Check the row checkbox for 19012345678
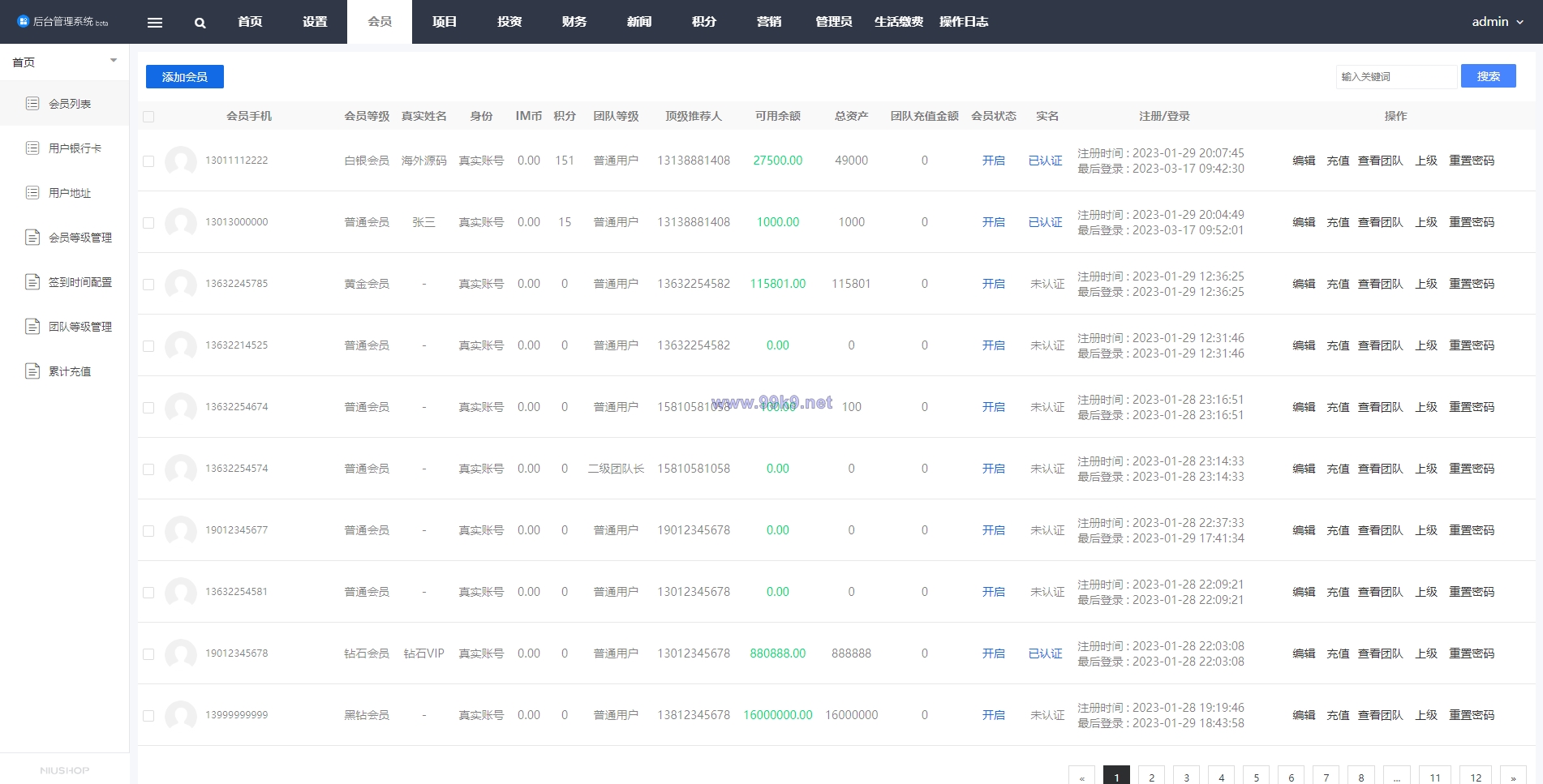This screenshot has height=784, width=1543. pyautogui.click(x=148, y=654)
